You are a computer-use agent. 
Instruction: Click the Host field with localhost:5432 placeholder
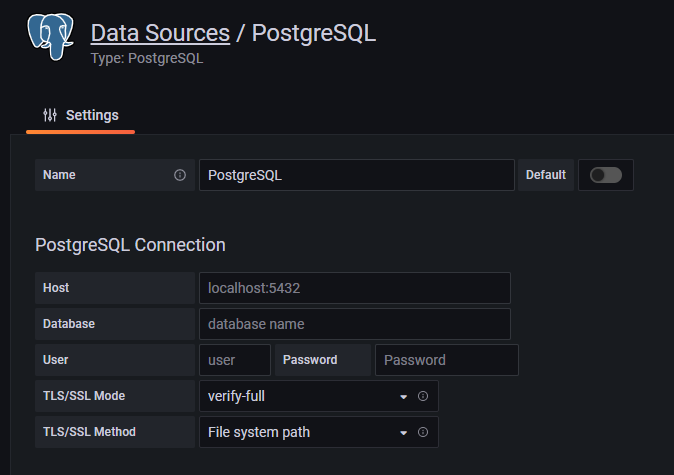355,288
